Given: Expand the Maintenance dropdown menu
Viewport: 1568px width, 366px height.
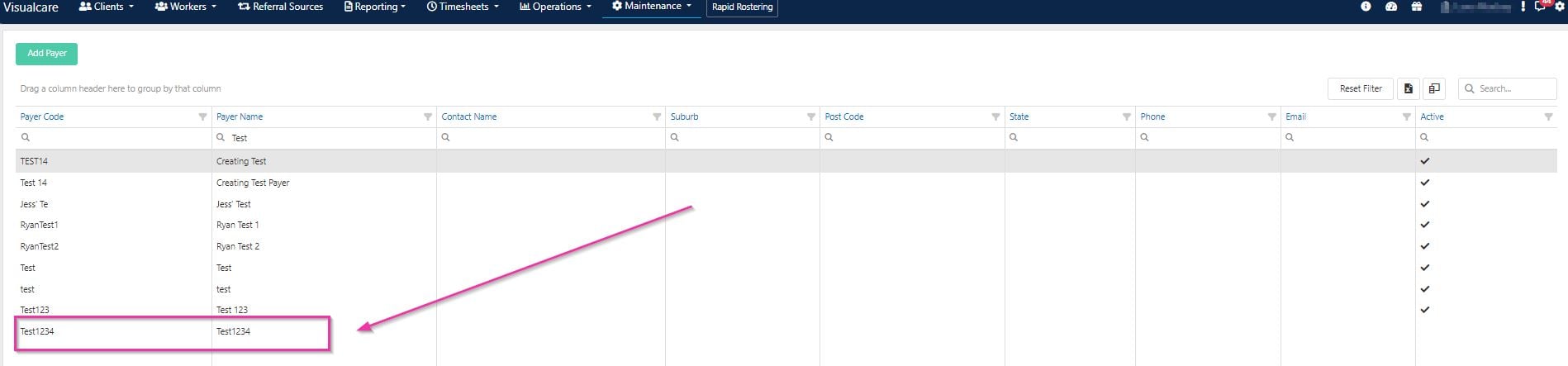Looking at the screenshot, I should 652,7.
